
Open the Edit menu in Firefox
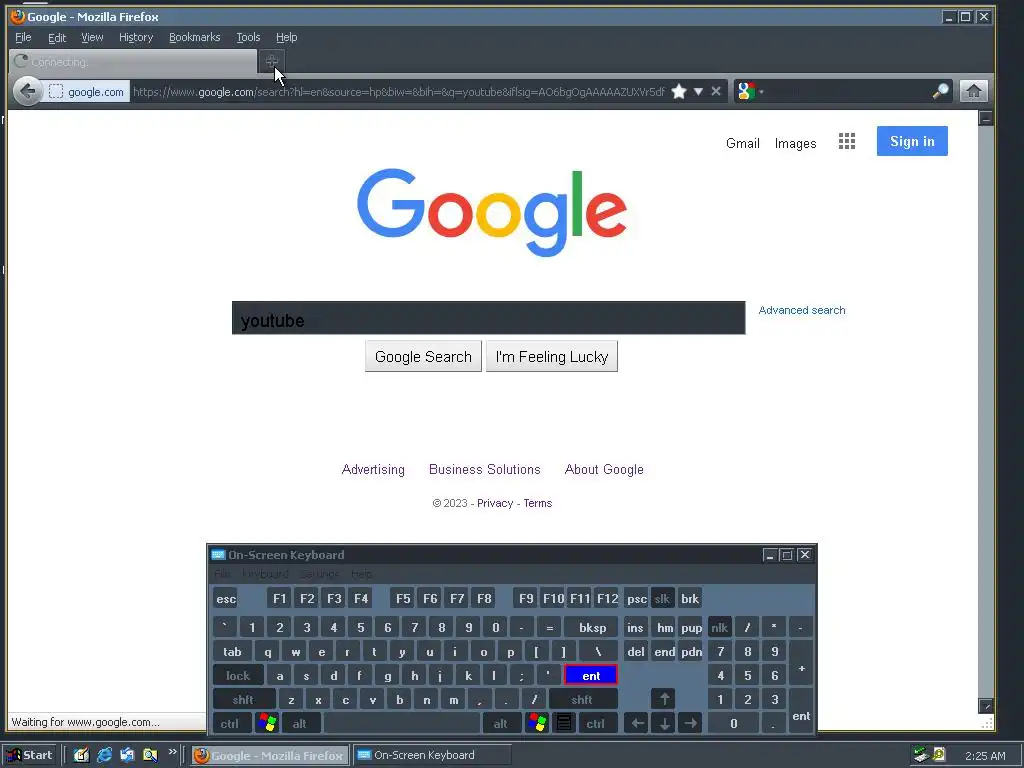[57, 37]
